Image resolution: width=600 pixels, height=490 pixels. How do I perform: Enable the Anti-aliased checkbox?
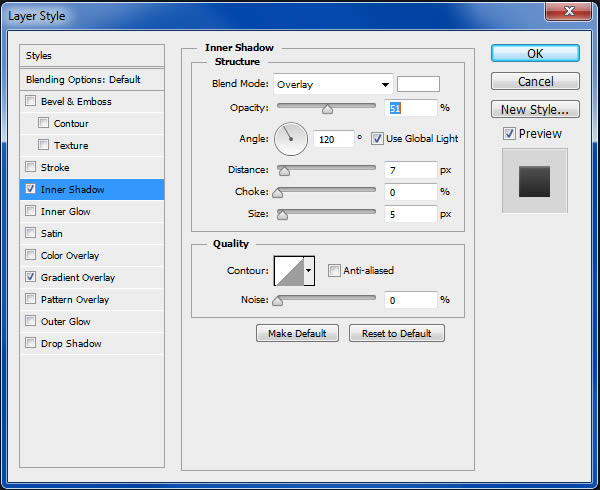click(x=334, y=270)
